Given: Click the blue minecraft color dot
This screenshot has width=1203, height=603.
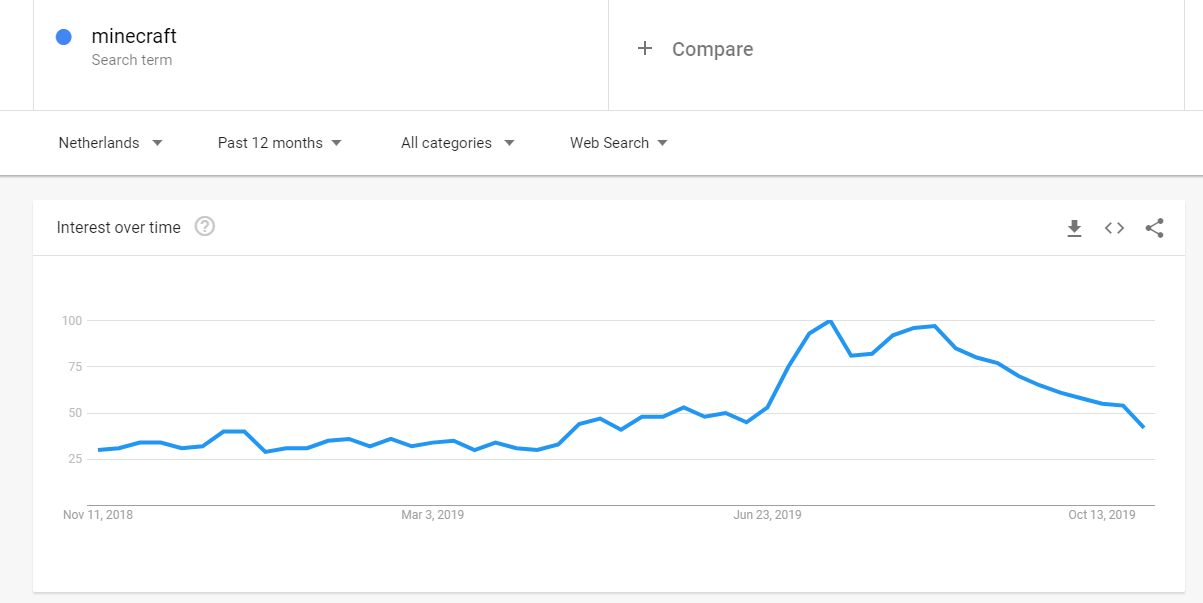Looking at the screenshot, I should tap(63, 37).
